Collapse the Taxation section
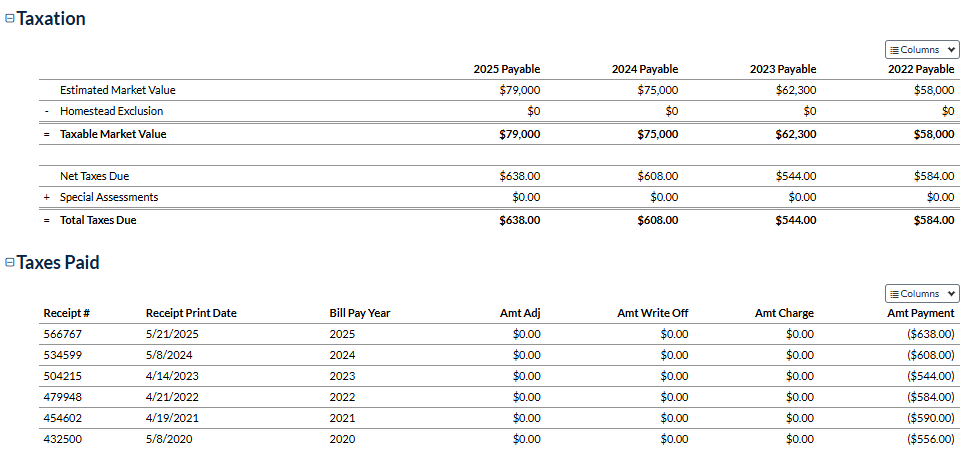 tap(10, 19)
